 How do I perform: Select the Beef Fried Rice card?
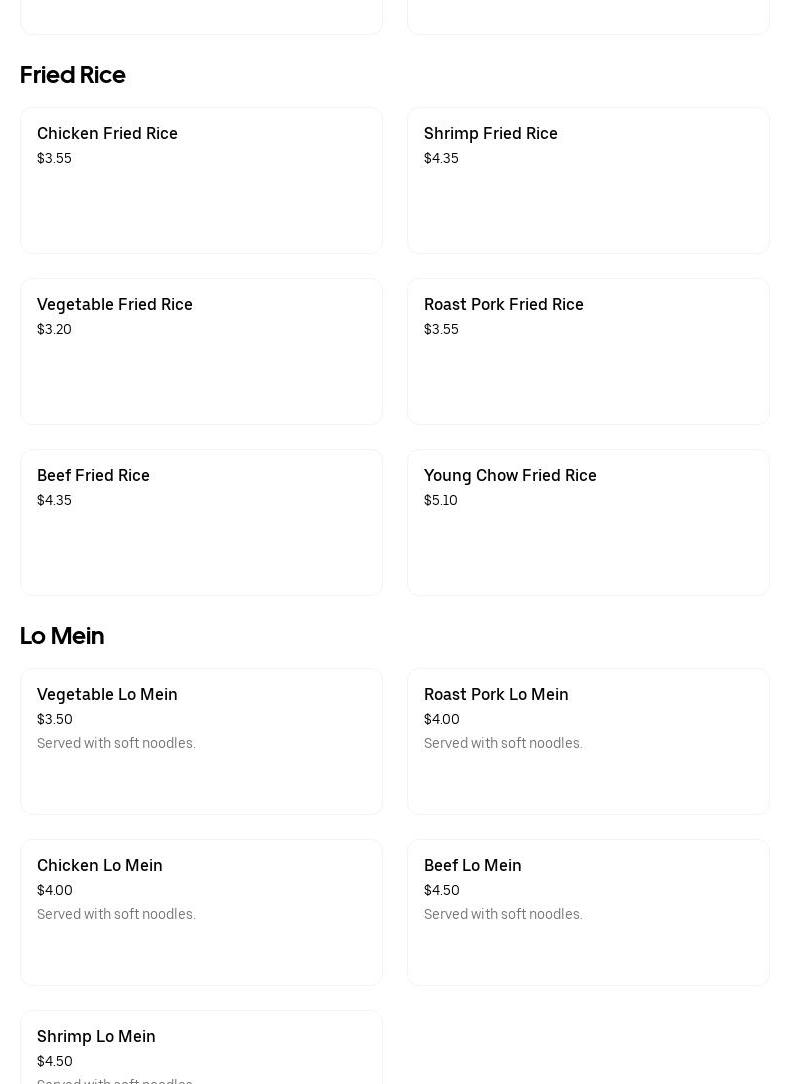[x=201, y=523]
